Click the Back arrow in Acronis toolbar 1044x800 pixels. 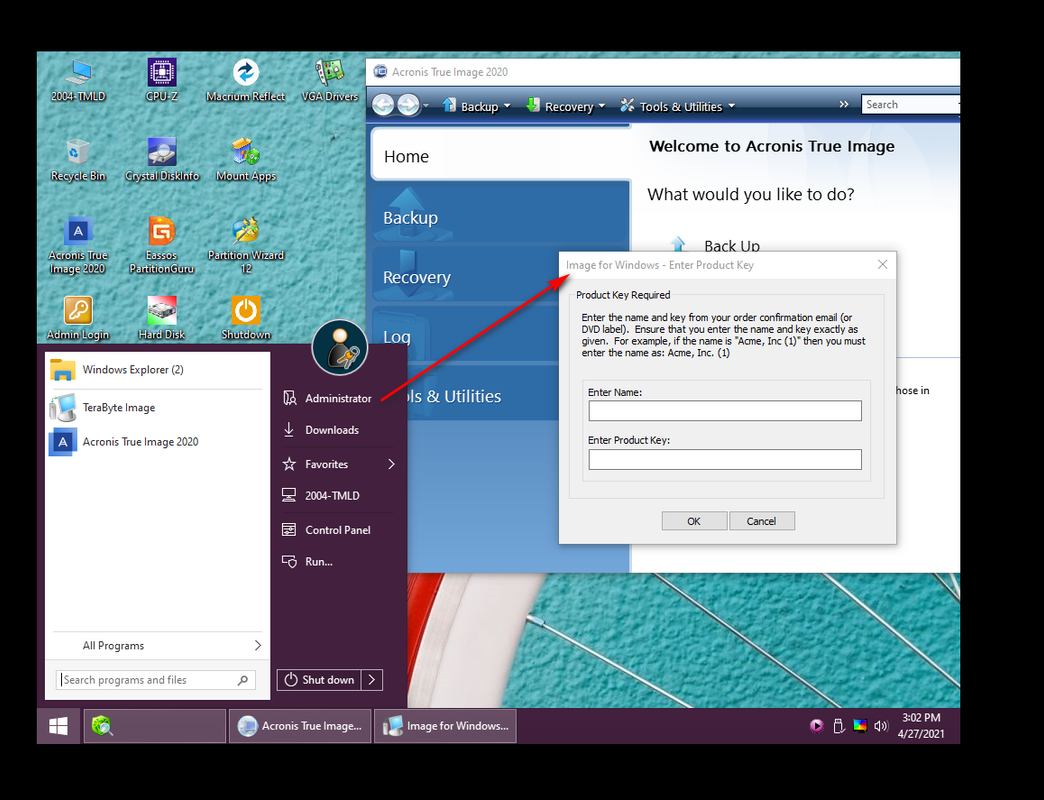pos(383,105)
